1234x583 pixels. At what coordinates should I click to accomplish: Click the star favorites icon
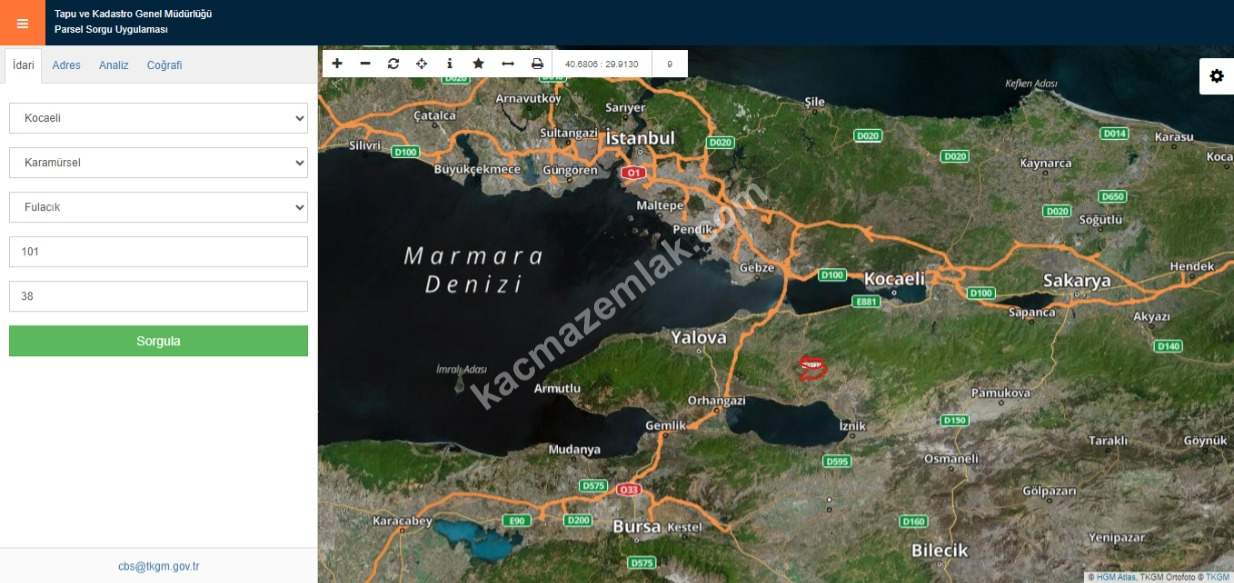coord(478,64)
